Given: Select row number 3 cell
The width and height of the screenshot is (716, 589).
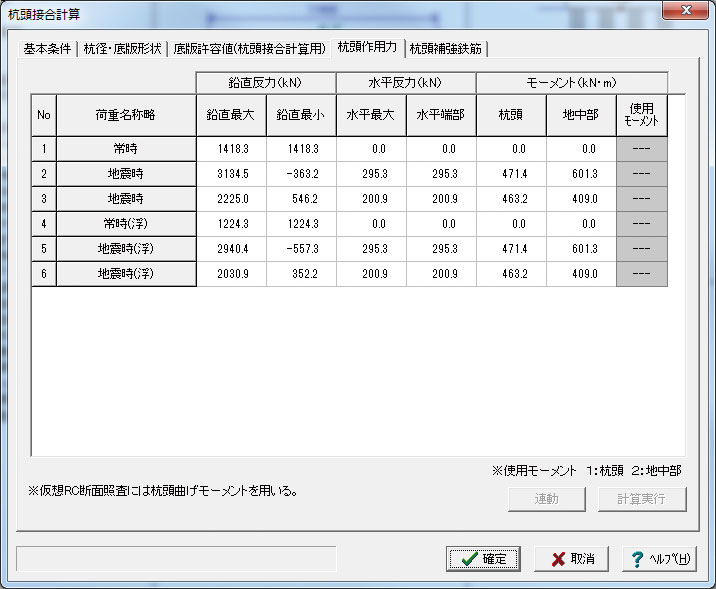Looking at the screenshot, I should pos(44,199).
